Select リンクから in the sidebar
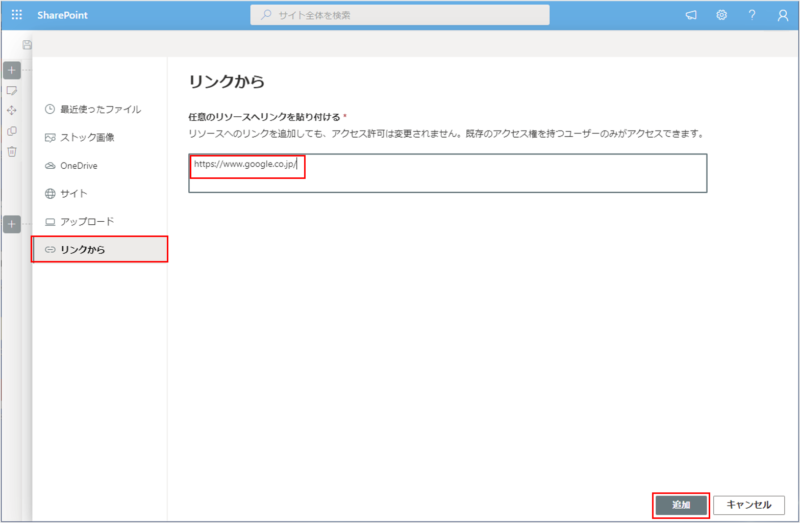 click(x=100, y=249)
